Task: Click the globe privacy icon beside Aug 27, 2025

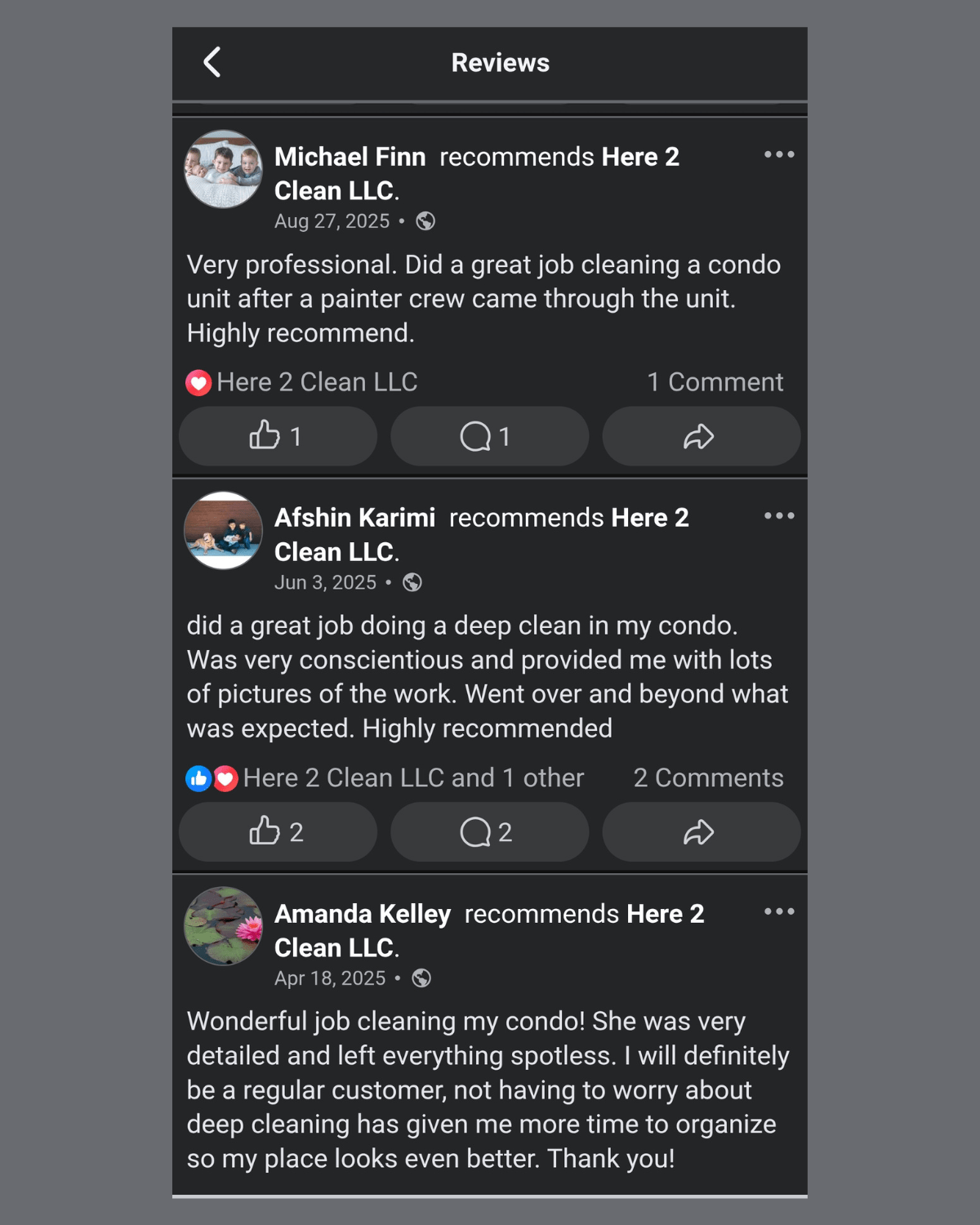Action: [x=425, y=221]
